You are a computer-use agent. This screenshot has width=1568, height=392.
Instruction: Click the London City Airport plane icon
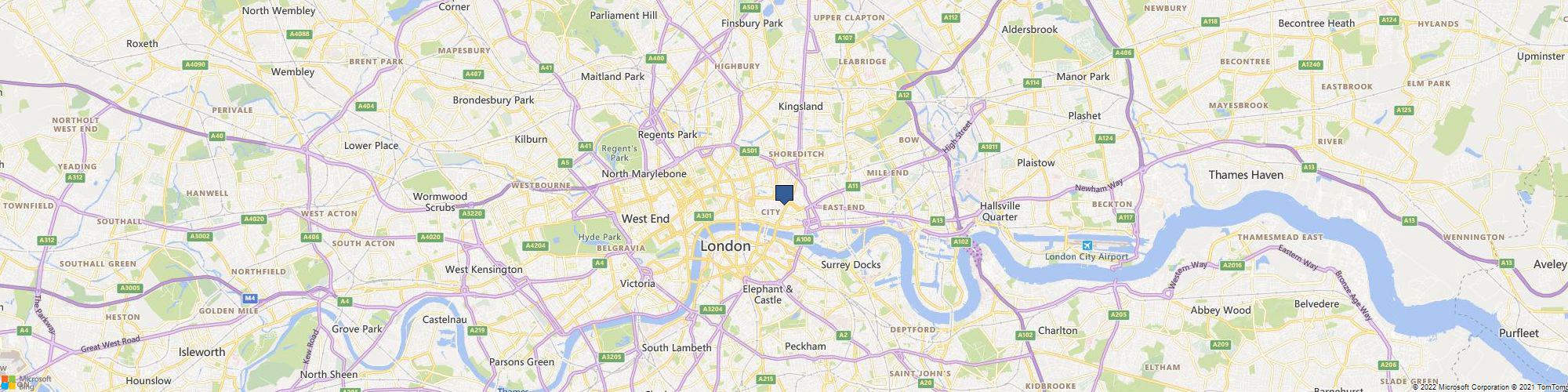(1087, 246)
